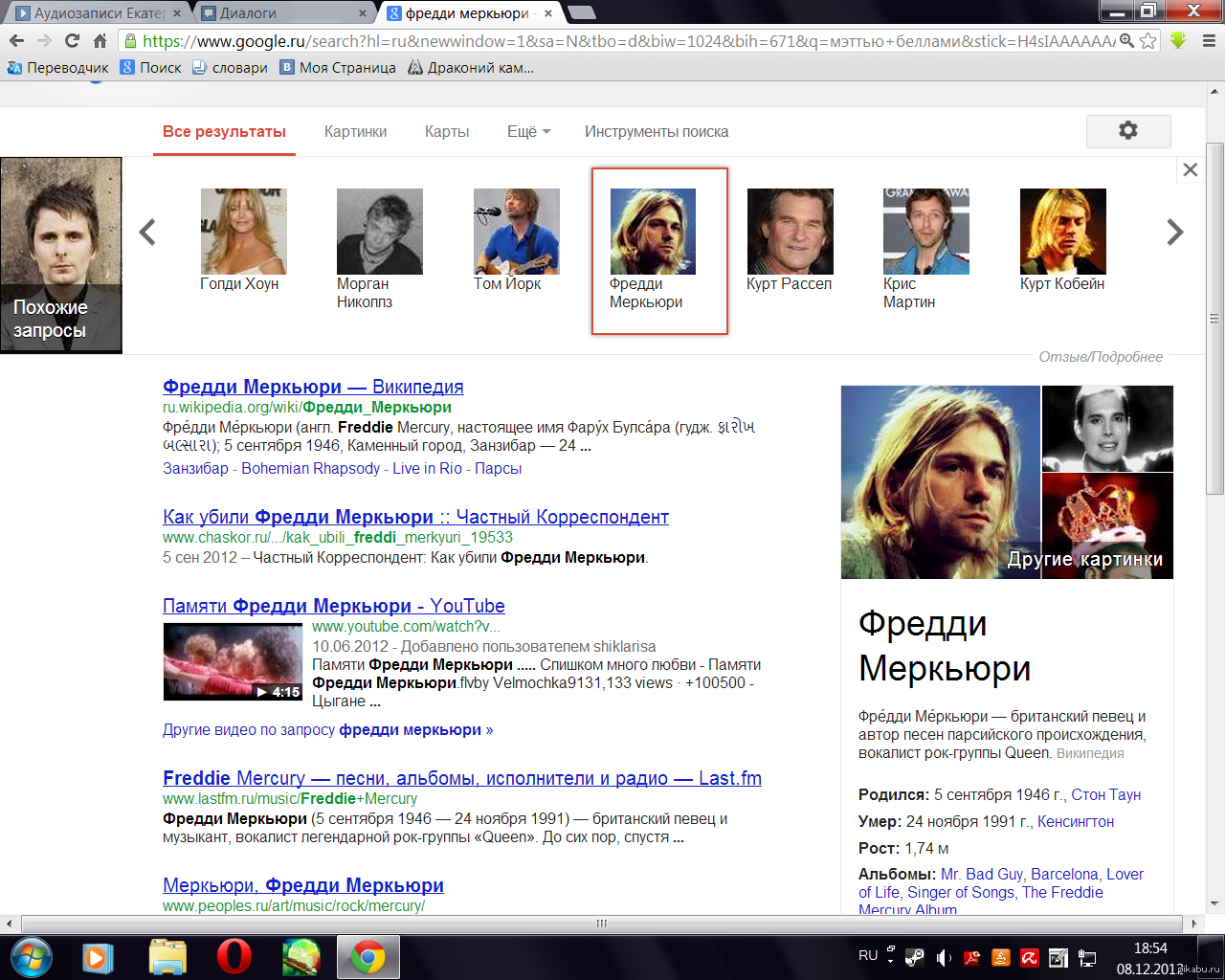Click the address bar URL field

(x=622, y=41)
